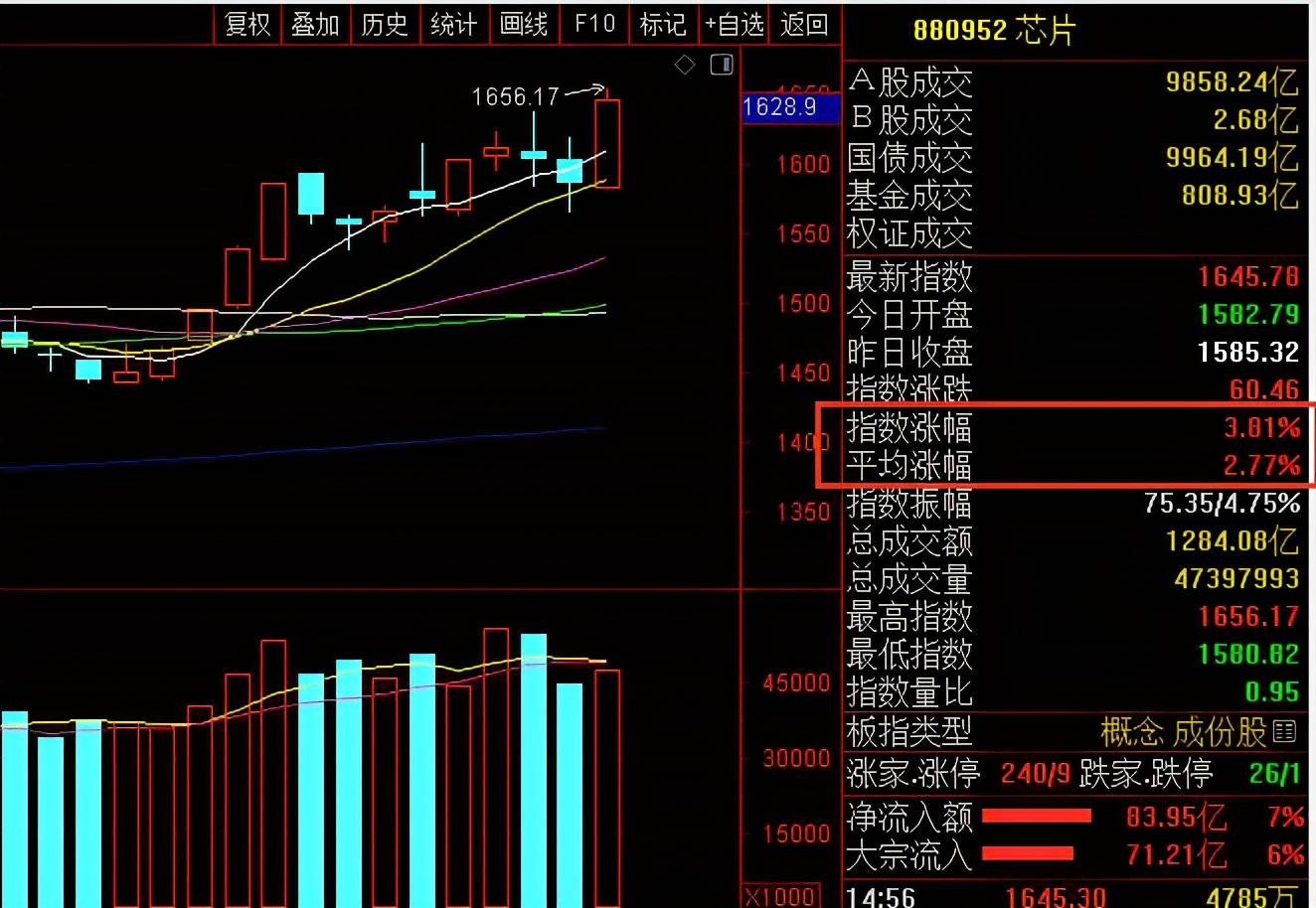
Task: Open the F10 info button
Action: [594, 24]
